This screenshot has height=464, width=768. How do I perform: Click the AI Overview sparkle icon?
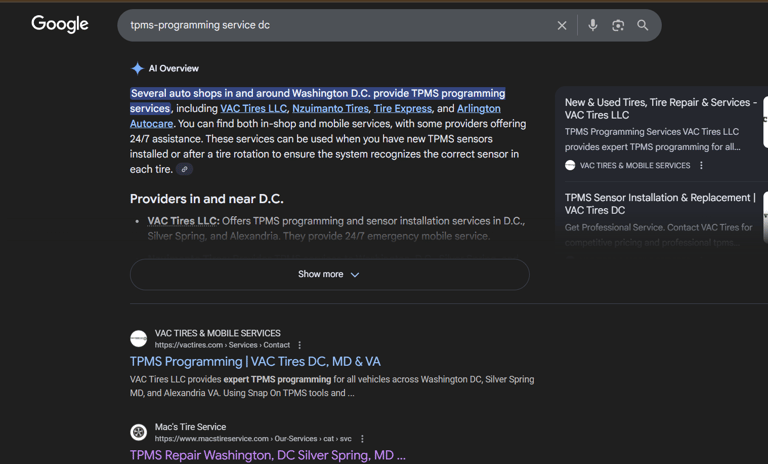click(x=137, y=68)
